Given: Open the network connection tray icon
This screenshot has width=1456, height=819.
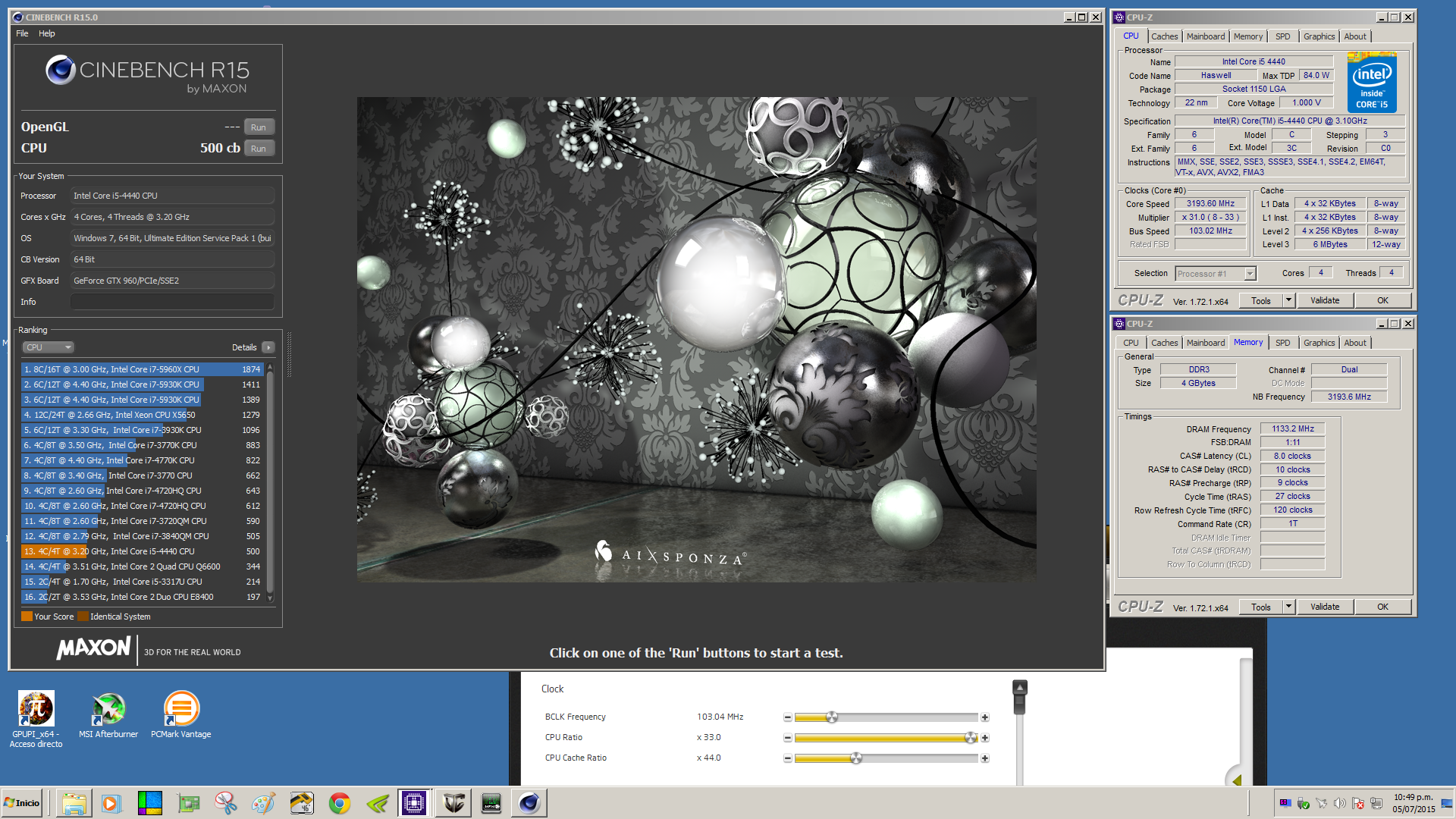Looking at the screenshot, I should click(1376, 803).
